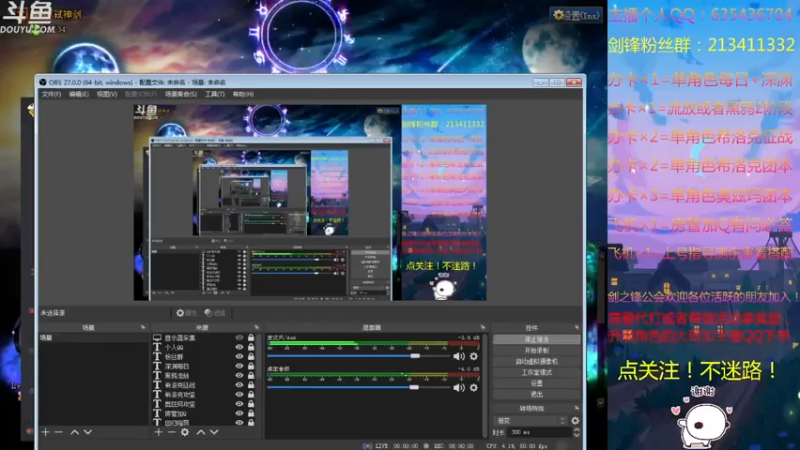Open the 渐变 transition dropdown
The width and height of the screenshot is (800, 450).
(531, 420)
